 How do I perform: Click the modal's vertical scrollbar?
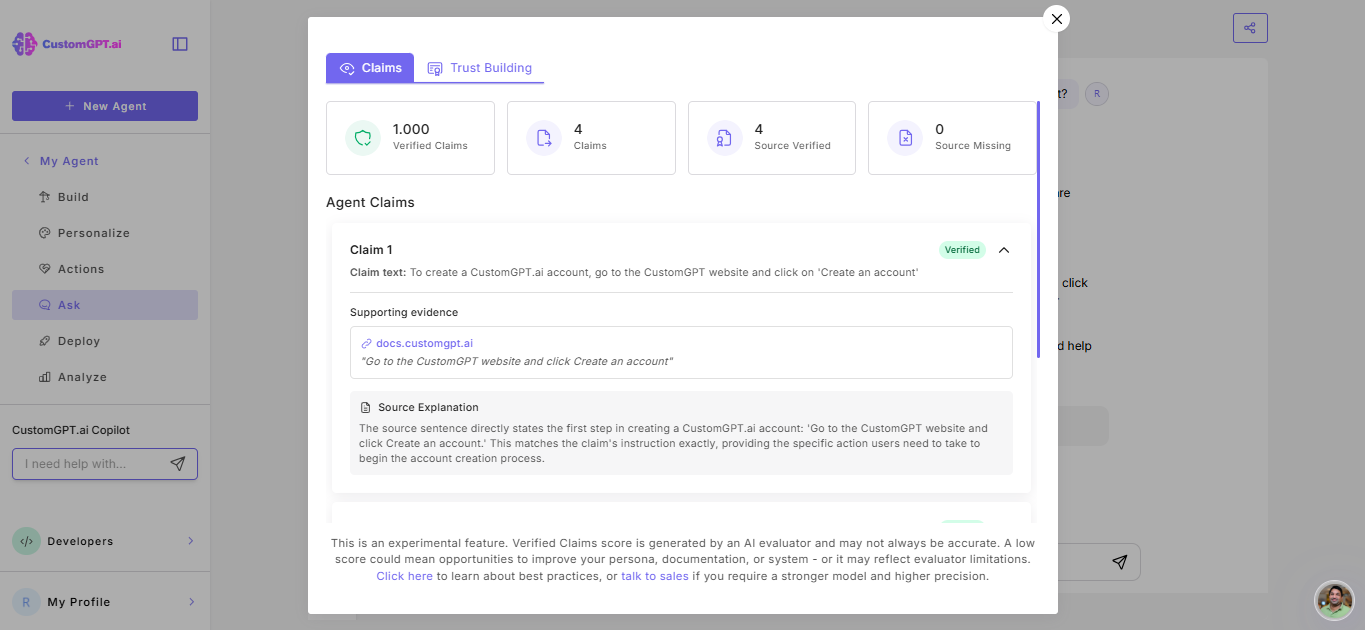pos(1038,229)
